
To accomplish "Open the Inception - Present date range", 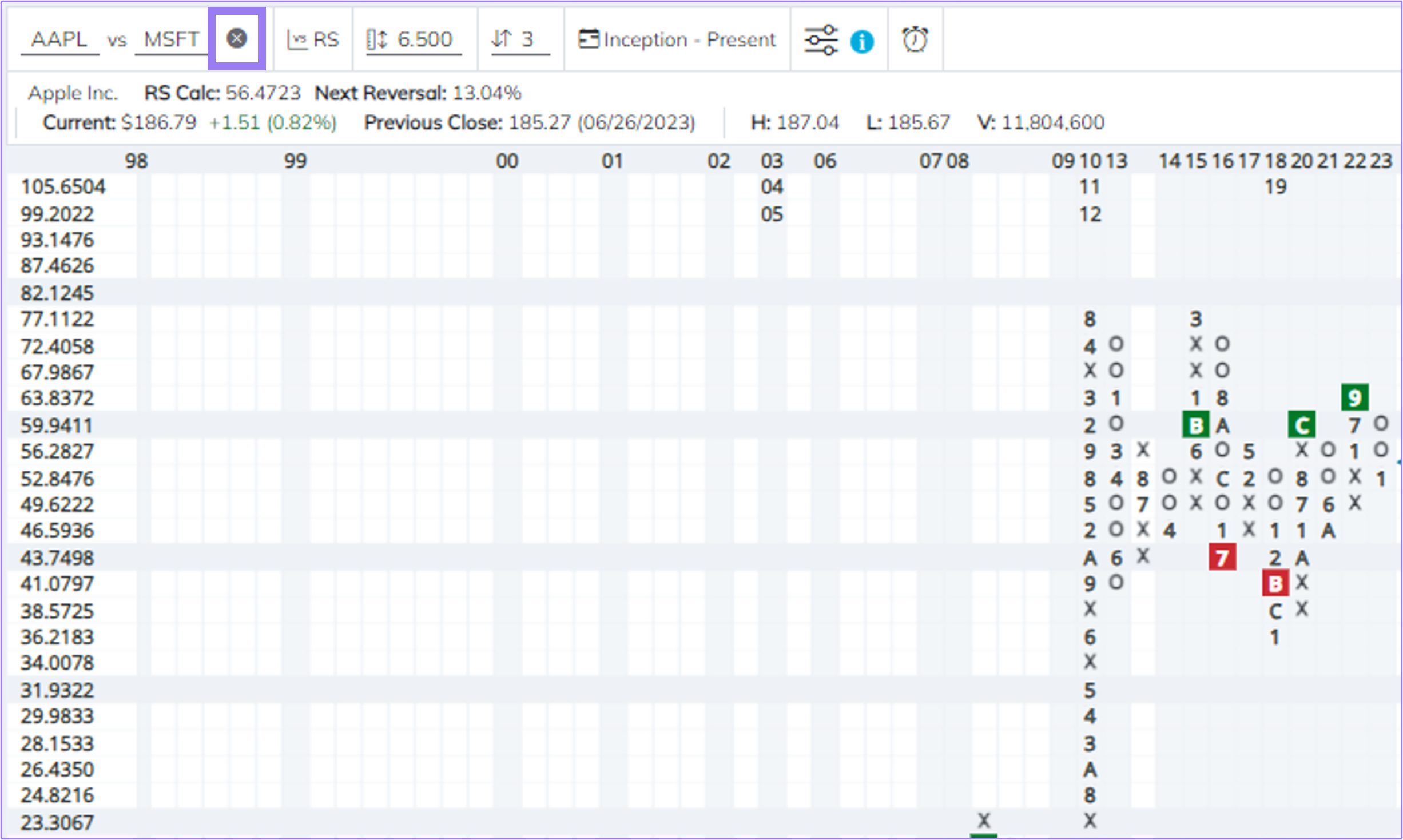I will 689,39.
